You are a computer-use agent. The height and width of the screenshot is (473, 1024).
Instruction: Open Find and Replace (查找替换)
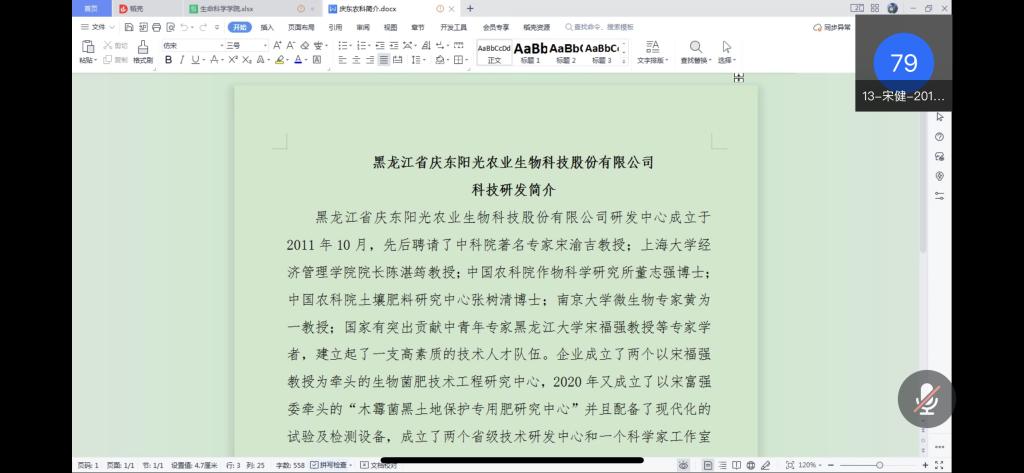(694, 52)
